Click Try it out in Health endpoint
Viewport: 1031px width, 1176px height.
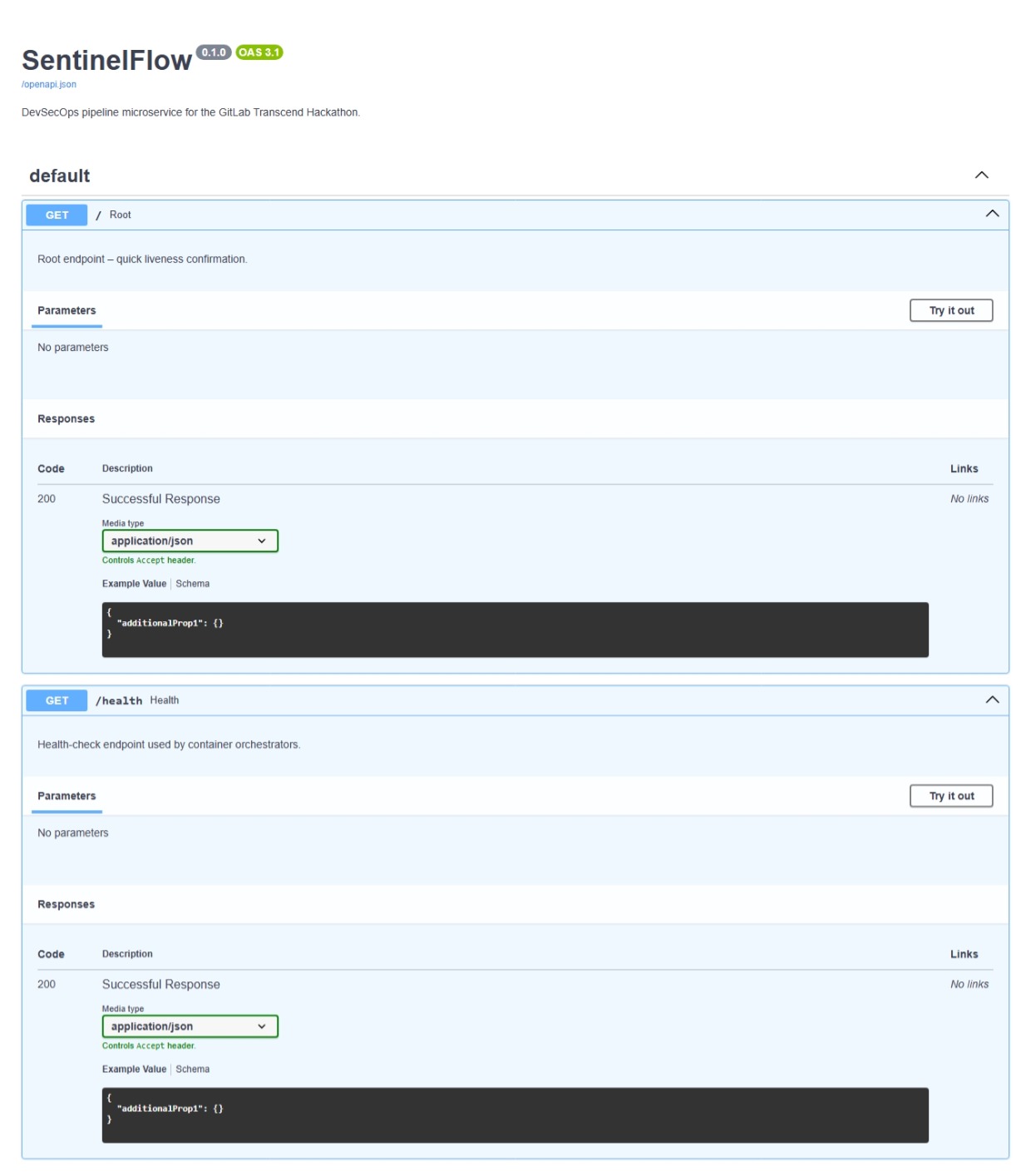click(951, 796)
